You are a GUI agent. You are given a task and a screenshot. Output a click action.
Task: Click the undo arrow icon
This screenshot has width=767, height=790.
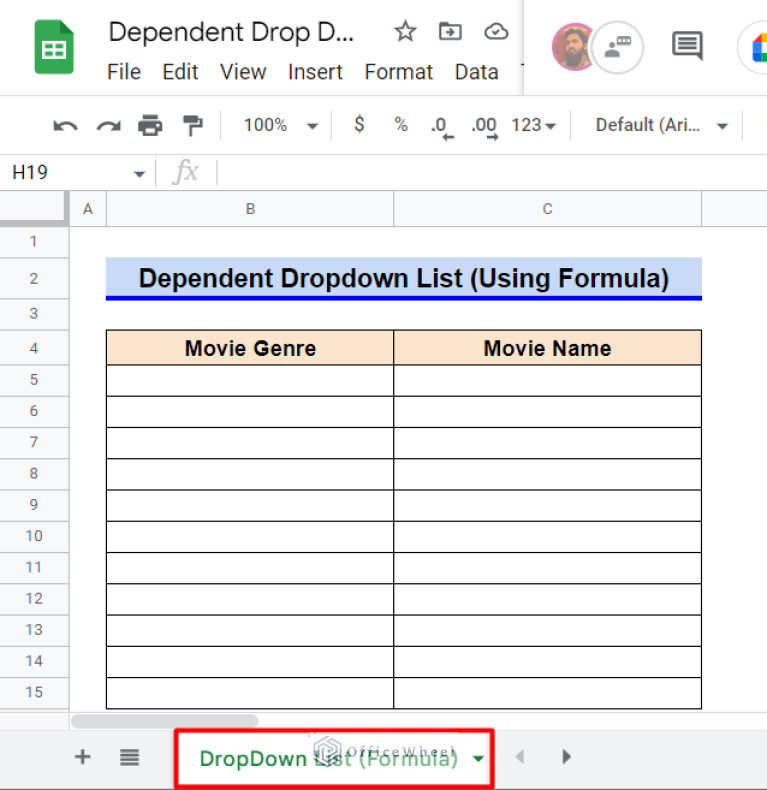(66, 125)
